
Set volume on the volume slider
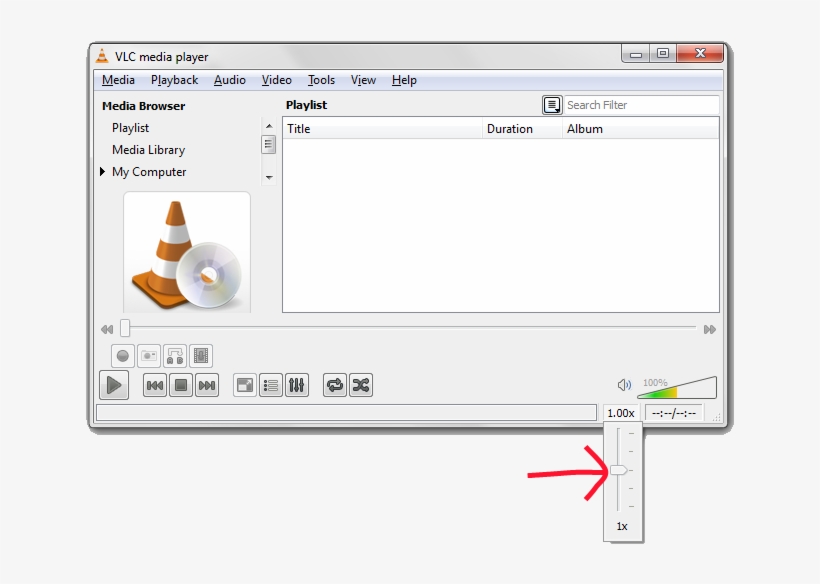[x=677, y=387]
